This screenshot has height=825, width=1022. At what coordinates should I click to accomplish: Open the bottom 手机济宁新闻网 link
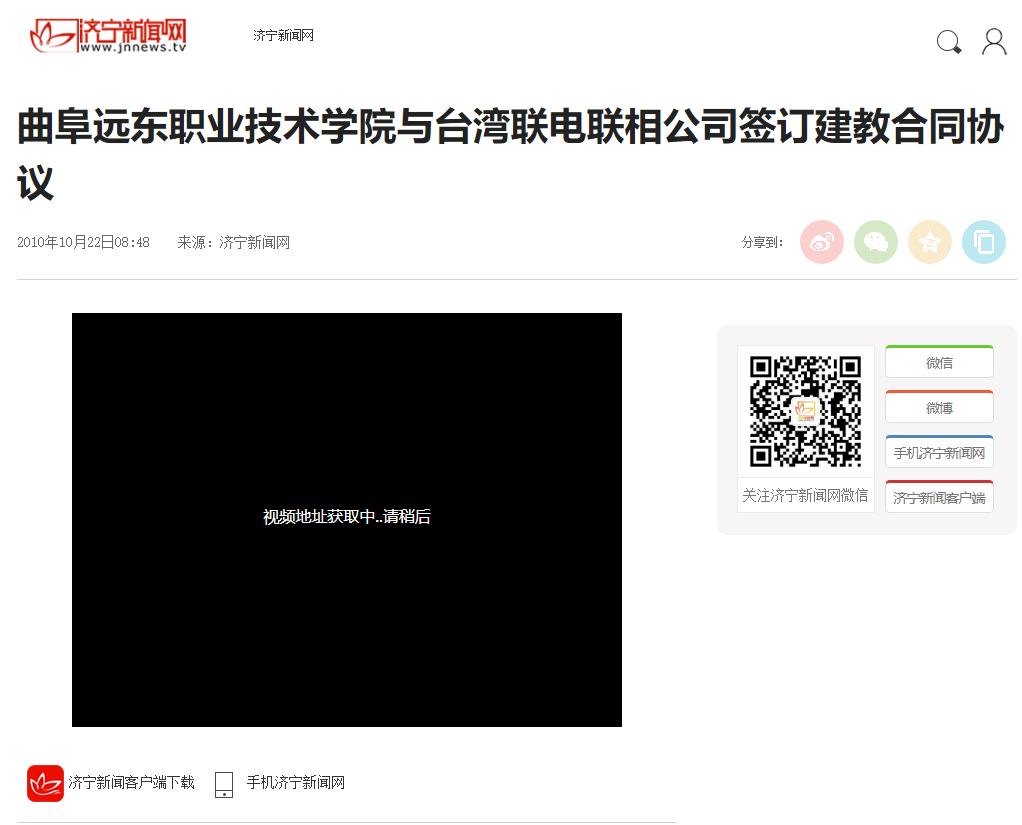(296, 783)
